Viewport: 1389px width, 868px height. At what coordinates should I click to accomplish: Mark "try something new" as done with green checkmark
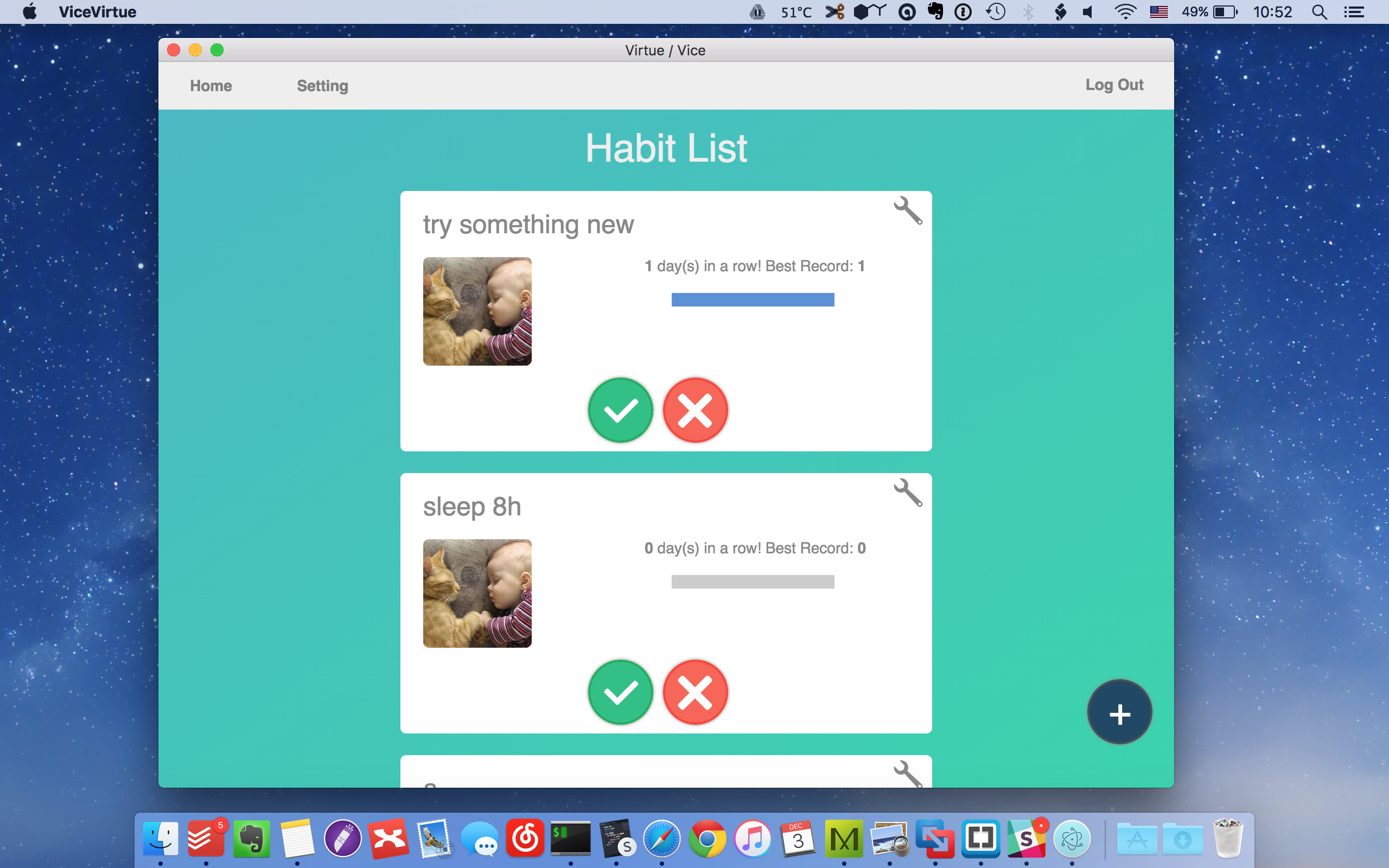click(x=621, y=409)
